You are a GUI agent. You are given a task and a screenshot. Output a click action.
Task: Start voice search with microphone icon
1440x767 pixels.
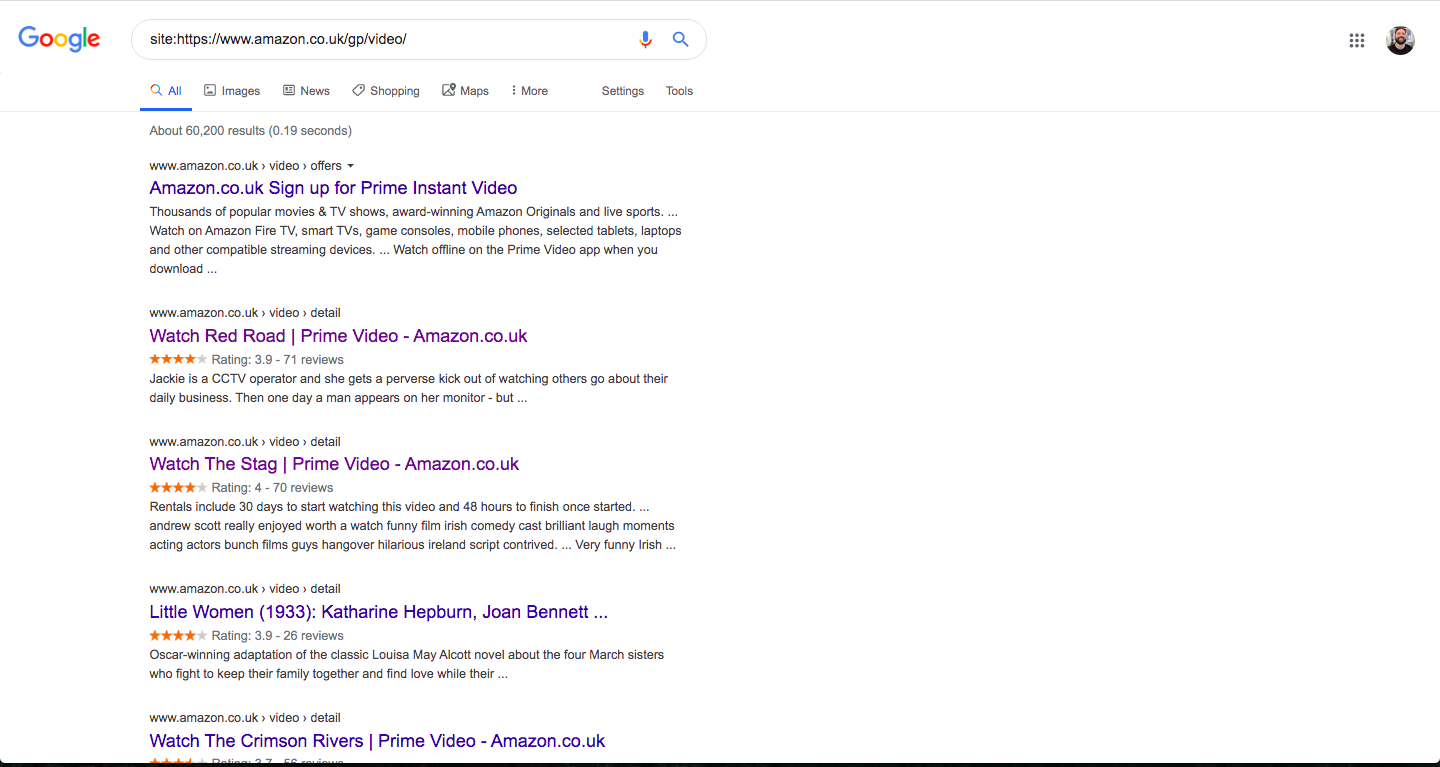(645, 39)
